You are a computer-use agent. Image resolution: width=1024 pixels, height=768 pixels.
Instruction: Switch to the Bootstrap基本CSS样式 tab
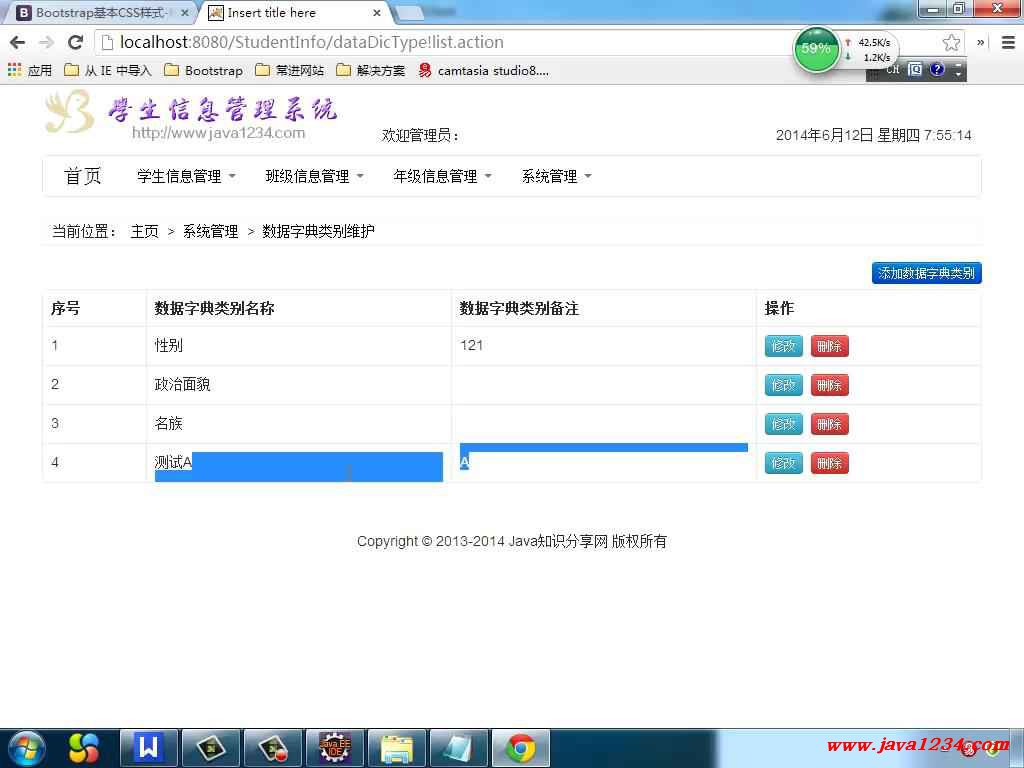tap(98, 13)
